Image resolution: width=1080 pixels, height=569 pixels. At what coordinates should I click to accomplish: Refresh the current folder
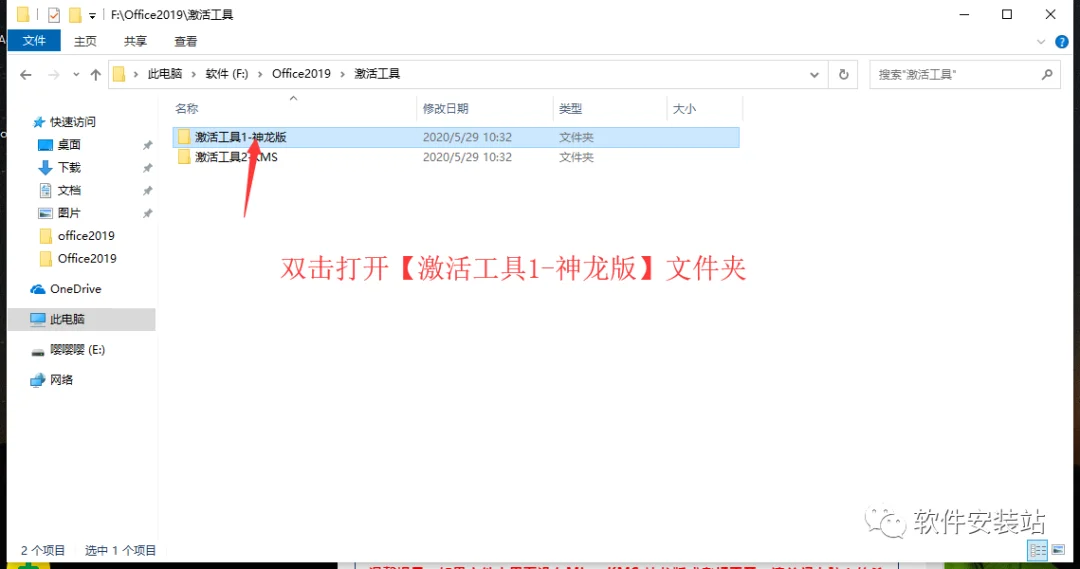click(844, 74)
